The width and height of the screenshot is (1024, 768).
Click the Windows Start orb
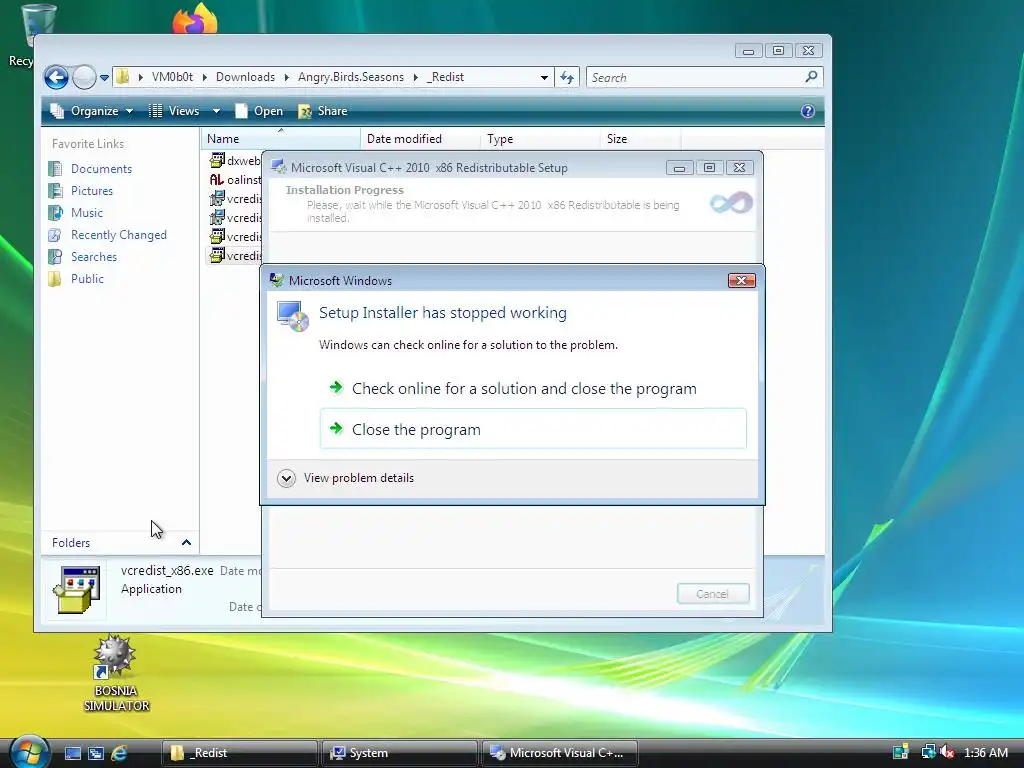pyautogui.click(x=29, y=752)
